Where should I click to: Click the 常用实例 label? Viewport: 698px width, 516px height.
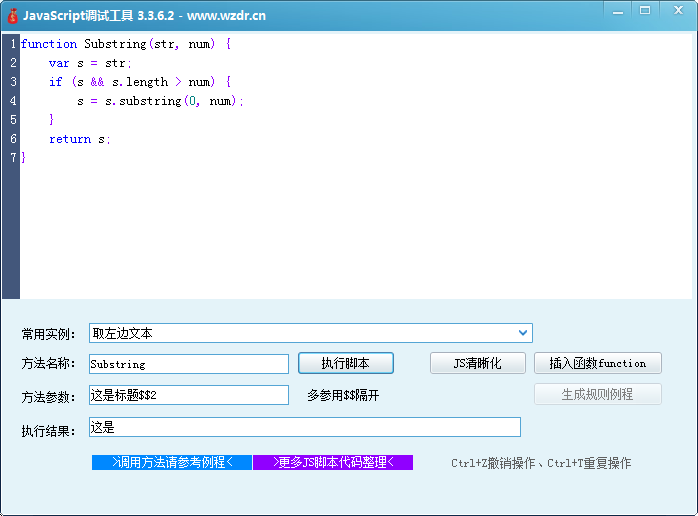click(48, 334)
